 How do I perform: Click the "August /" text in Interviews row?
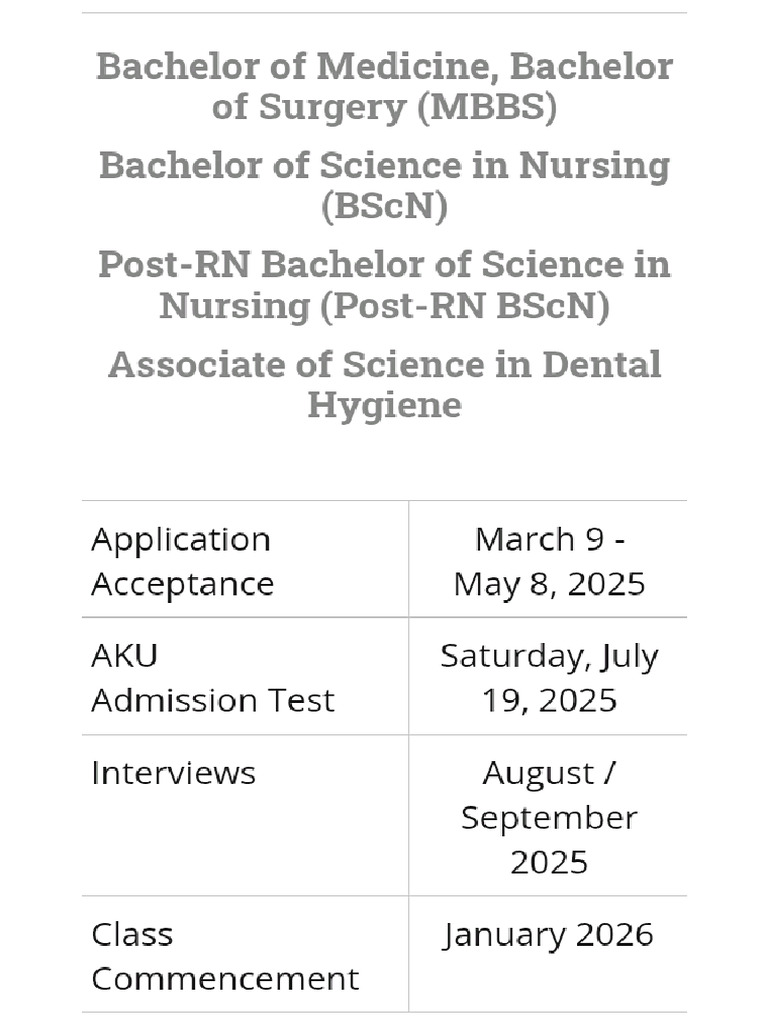click(549, 773)
